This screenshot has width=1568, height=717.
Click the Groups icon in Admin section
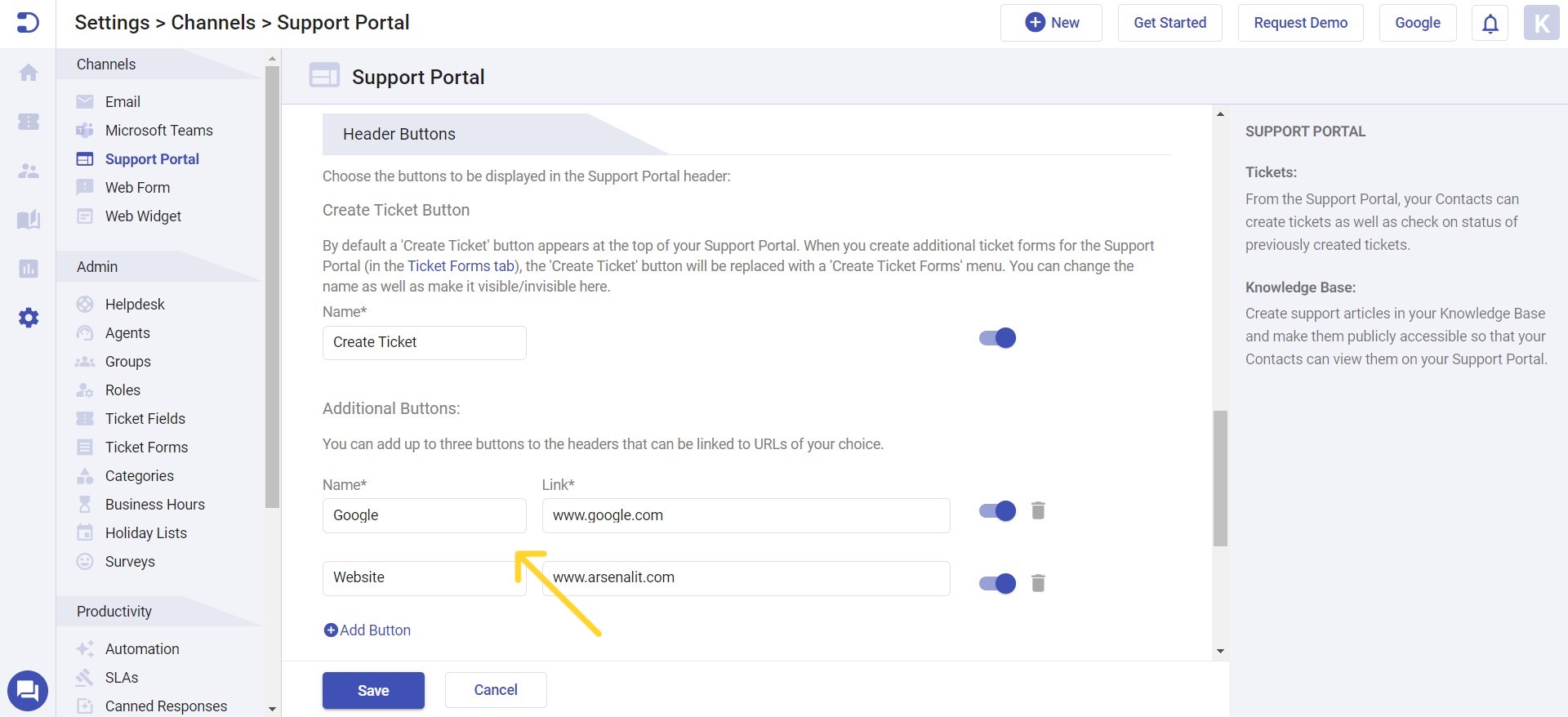85,362
